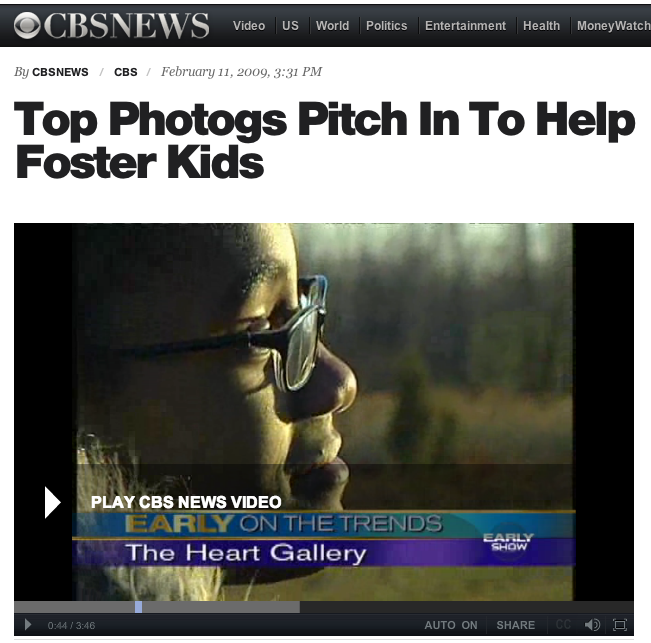Toggle closed captions CC button
This screenshot has height=643, width=651.
(x=563, y=625)
